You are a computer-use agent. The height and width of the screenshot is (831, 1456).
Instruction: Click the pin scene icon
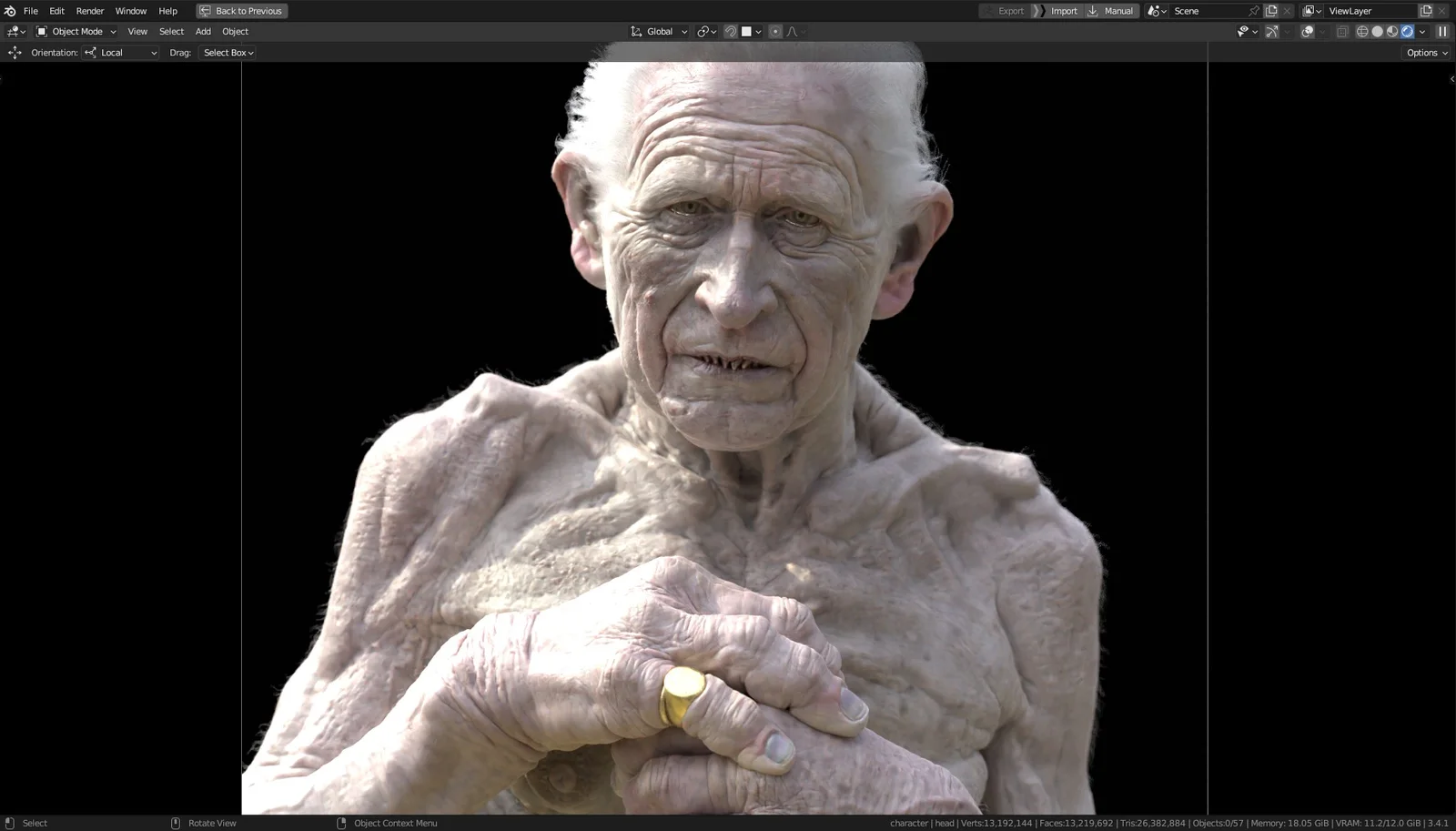click(x=1254, y=11)
